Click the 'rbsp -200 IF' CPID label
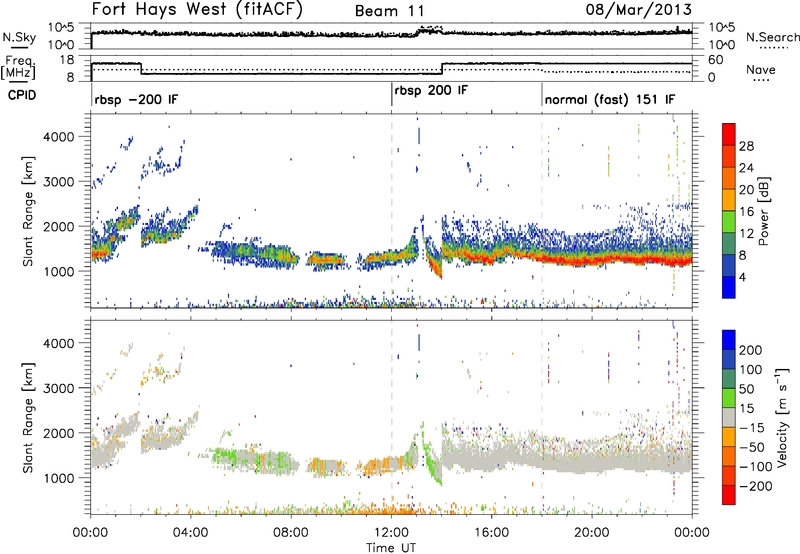The width and height of the screenshot is (800, 554). [136, 99]
